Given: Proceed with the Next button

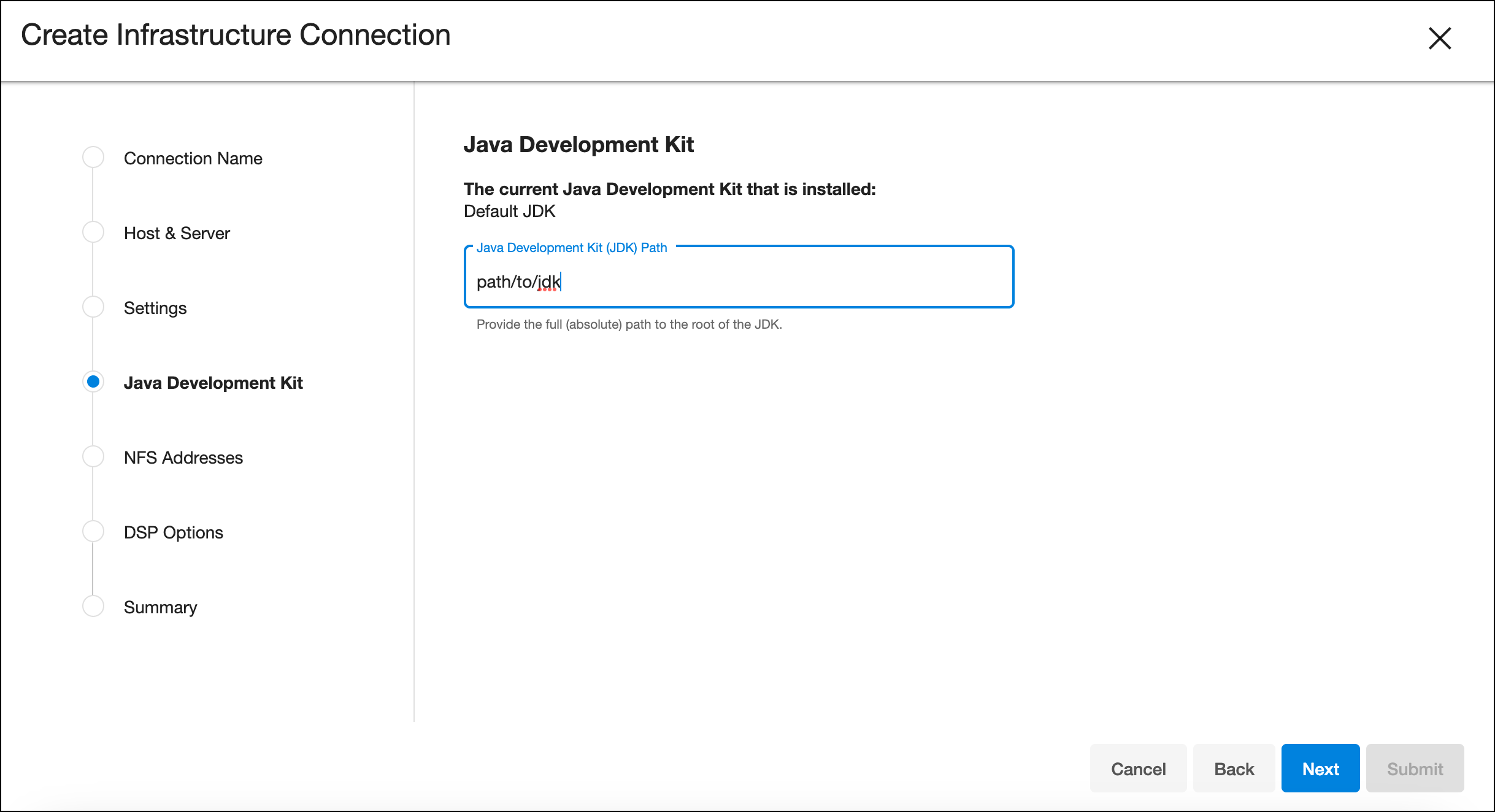Looking at the screenshot, I should (1320, 768).
